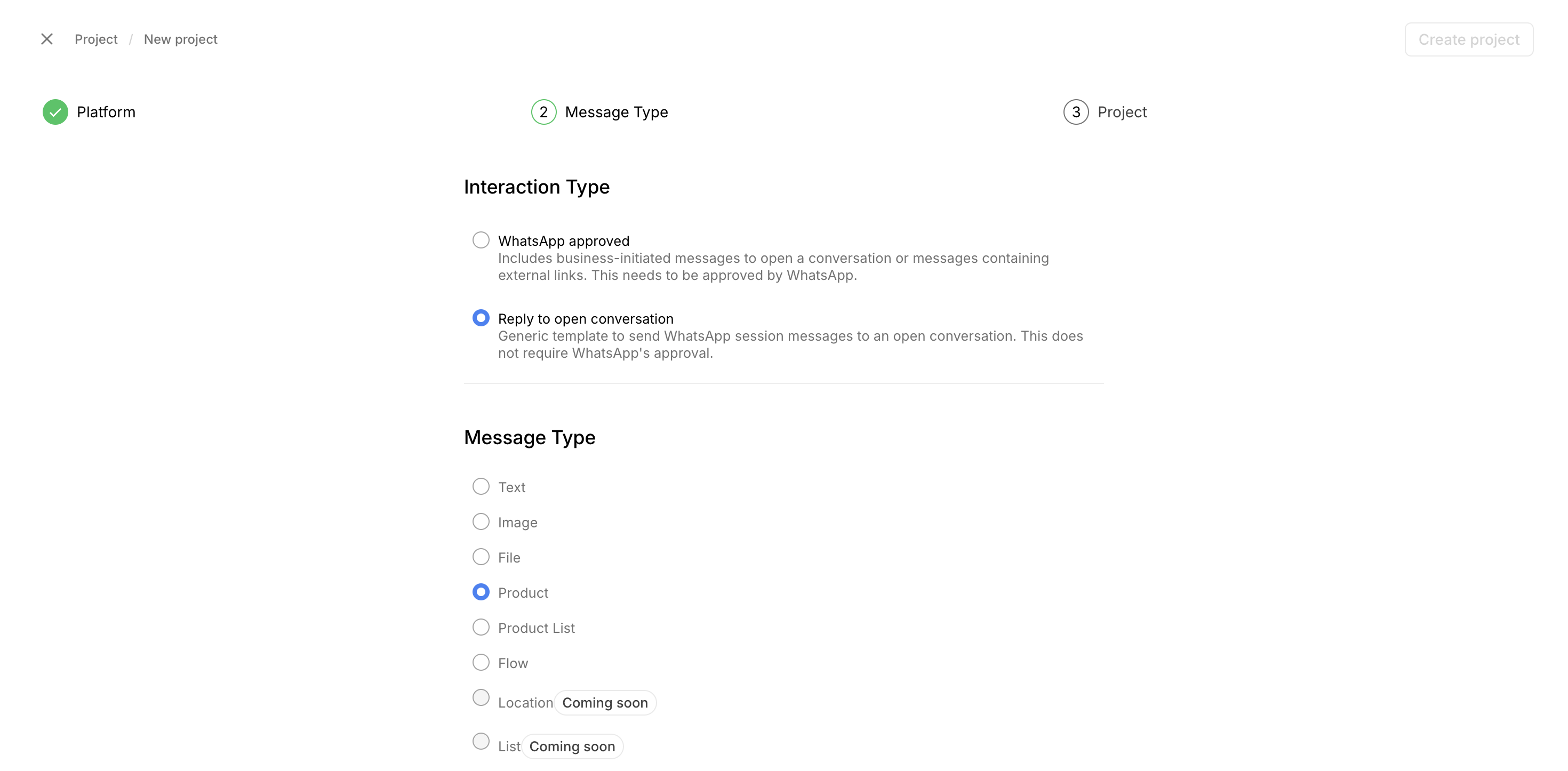
Task: Choose the File message type
Action: pos(481,557)
